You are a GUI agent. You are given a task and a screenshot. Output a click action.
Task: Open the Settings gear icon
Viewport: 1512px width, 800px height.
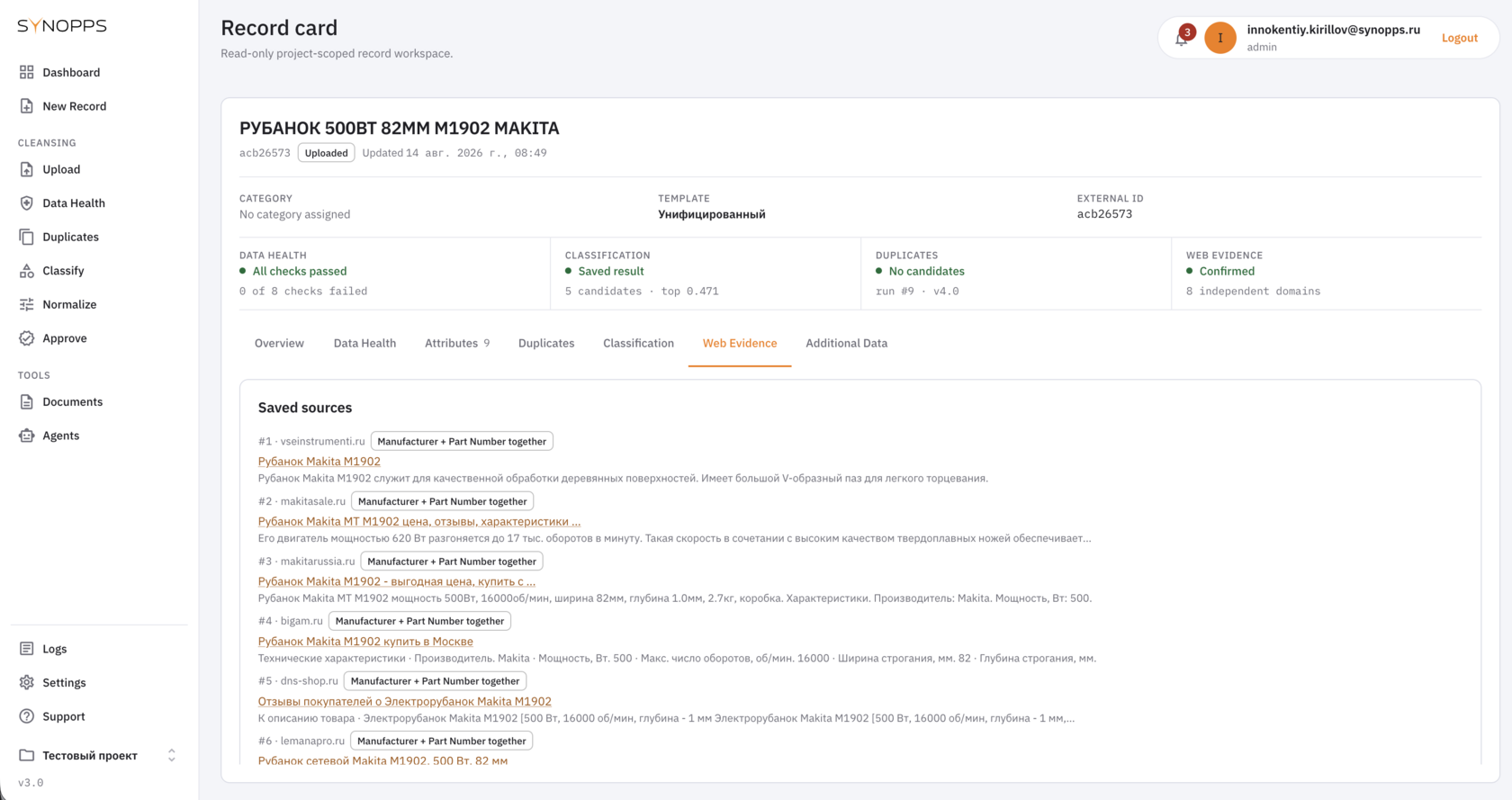click(x=27, y=683)
